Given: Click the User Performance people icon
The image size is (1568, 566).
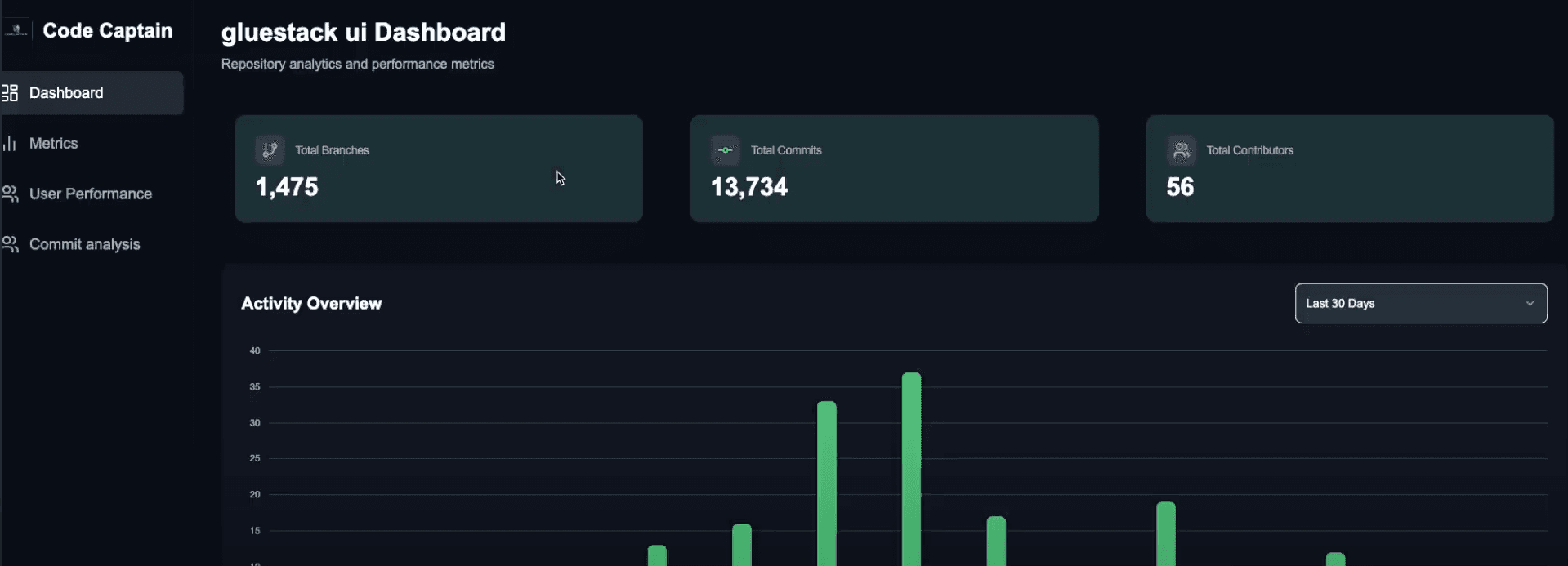Looking at the screenshot, I should pos(10,194).
